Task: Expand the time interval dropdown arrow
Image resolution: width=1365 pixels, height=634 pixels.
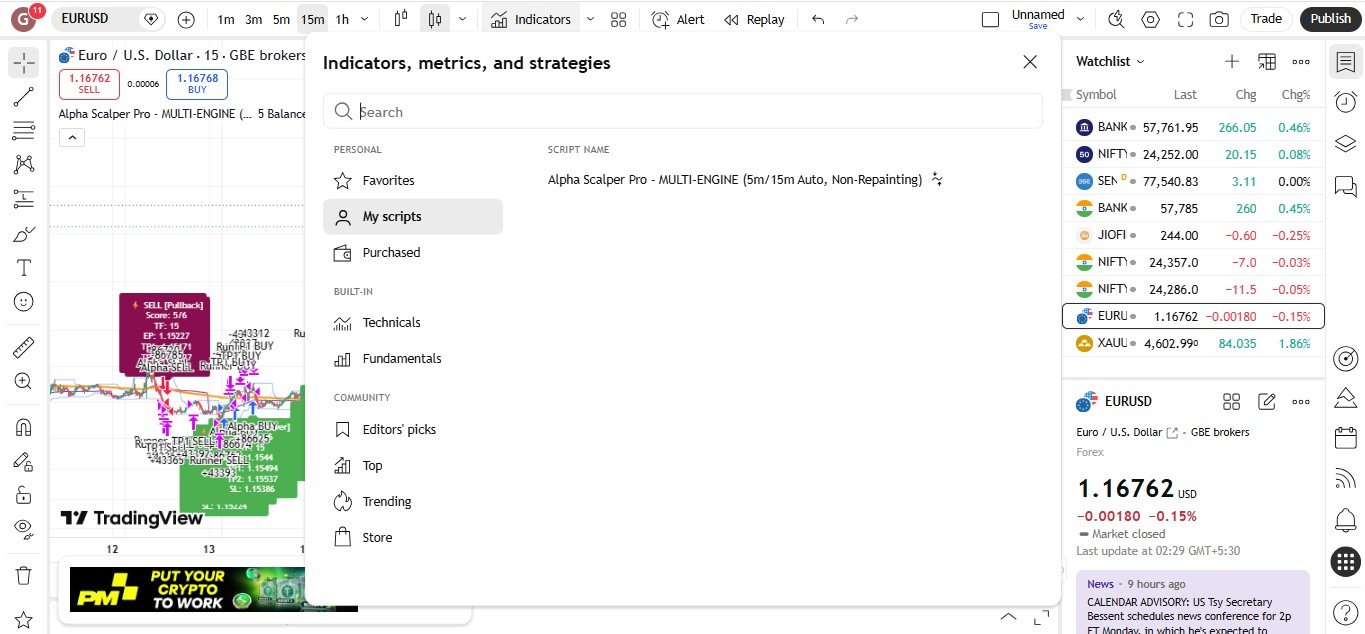Action: [364, 19]
